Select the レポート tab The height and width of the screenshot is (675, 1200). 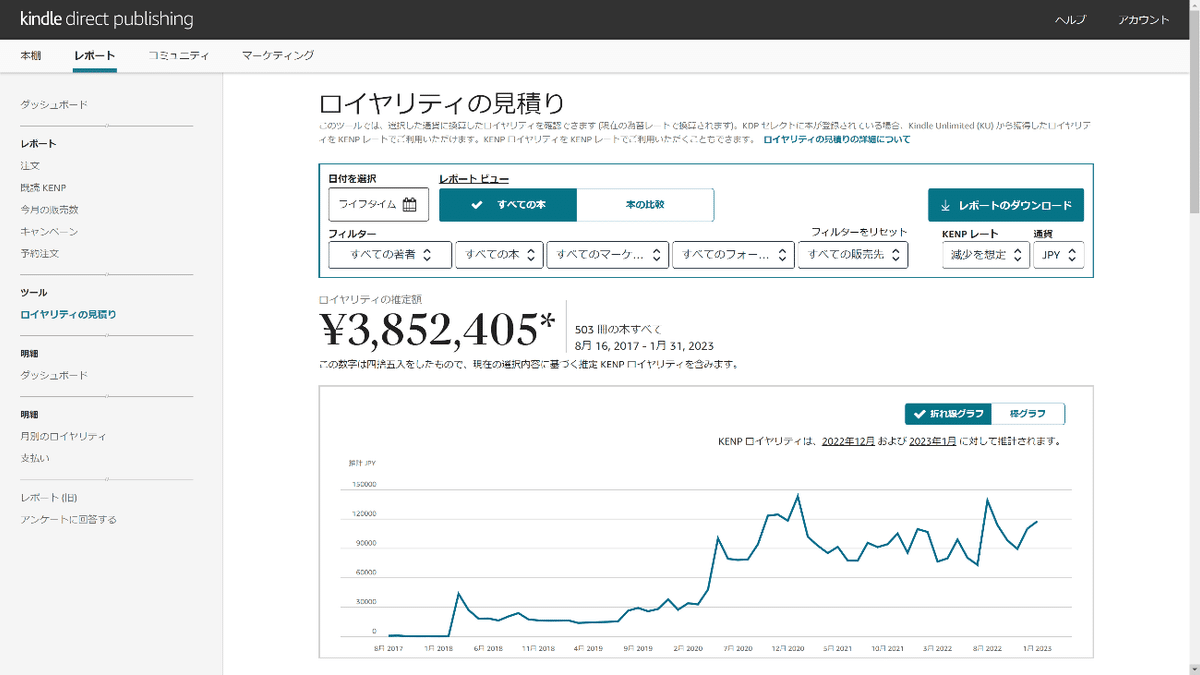[94, 56]
